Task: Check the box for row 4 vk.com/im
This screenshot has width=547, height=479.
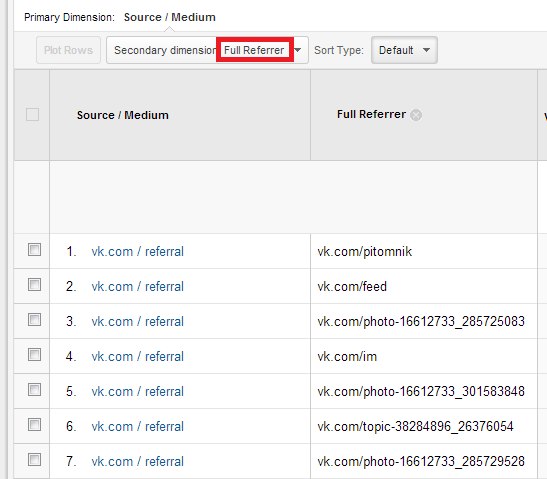Action: pyautogui.click(x=34, y=354)
